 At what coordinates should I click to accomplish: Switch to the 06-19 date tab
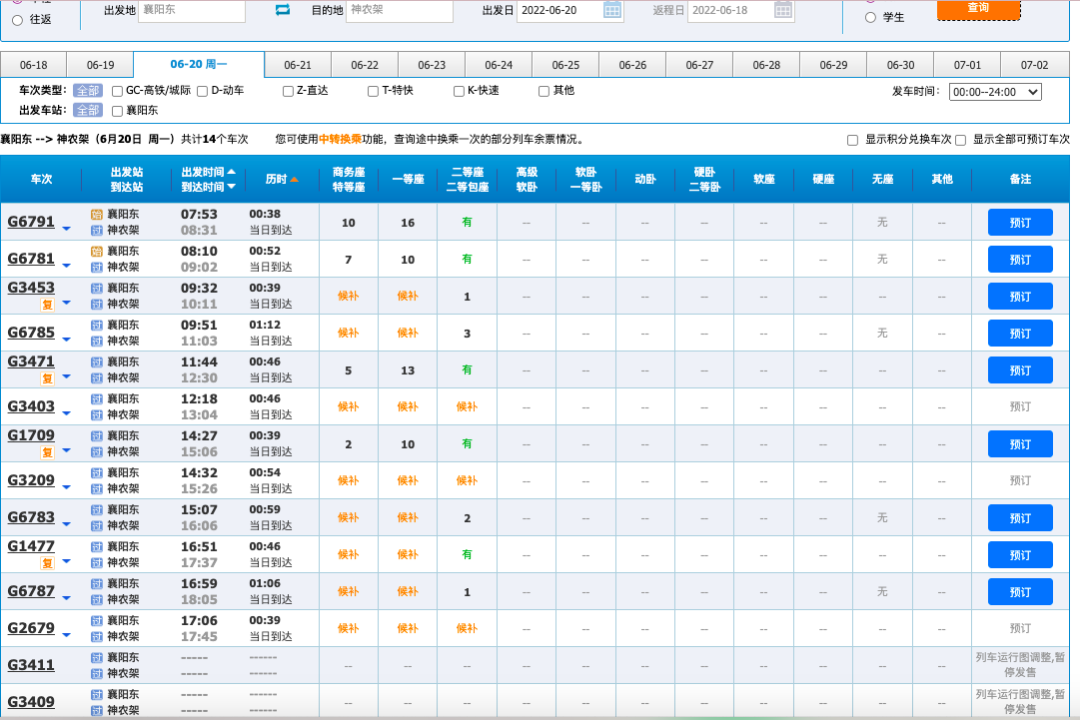[x=101, y=65]
